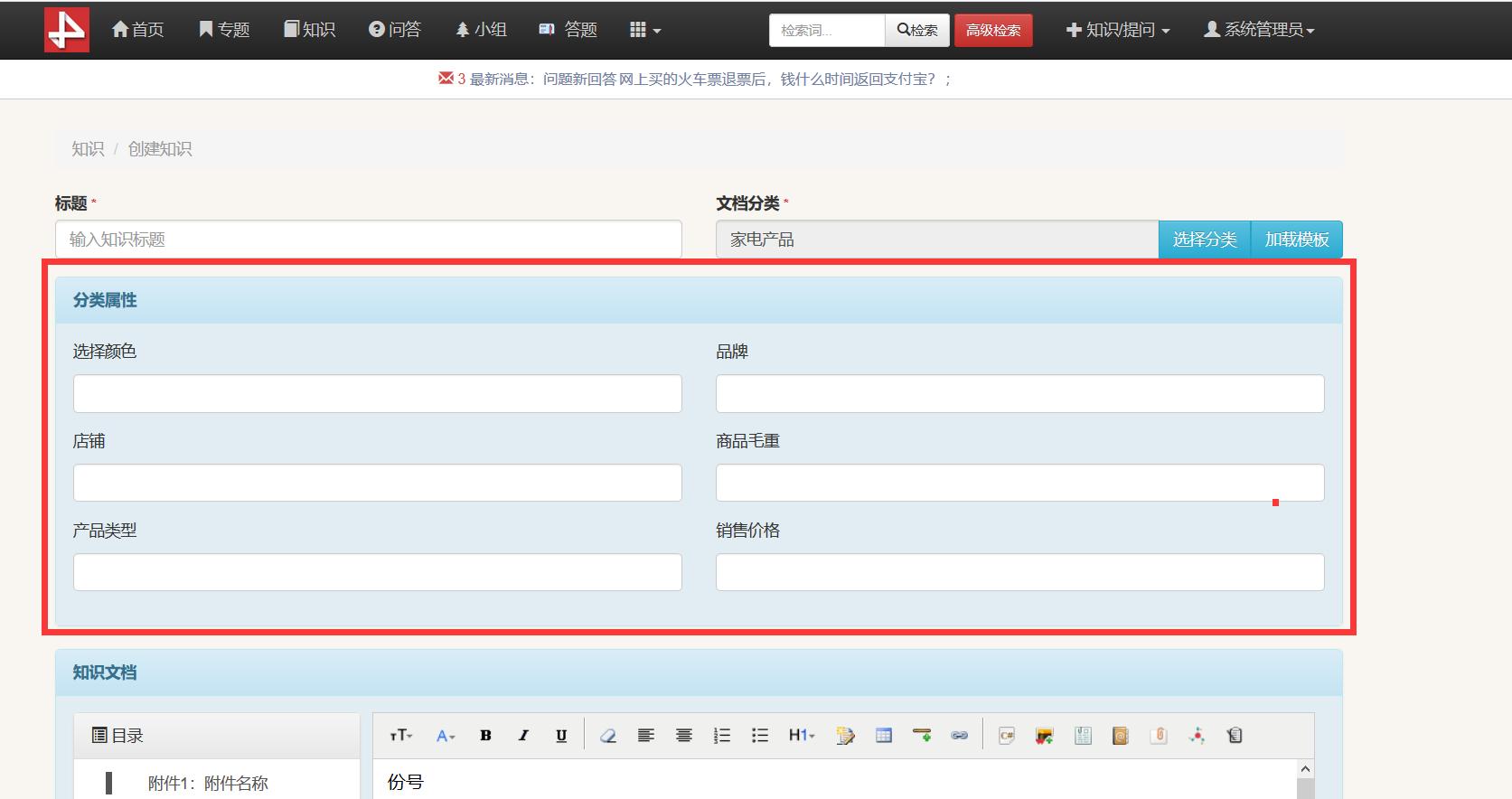This screenshot has height=799, width=1512.
Task: Expand the grid apps dropdown in navbar
Action: (x=645, y=30)
